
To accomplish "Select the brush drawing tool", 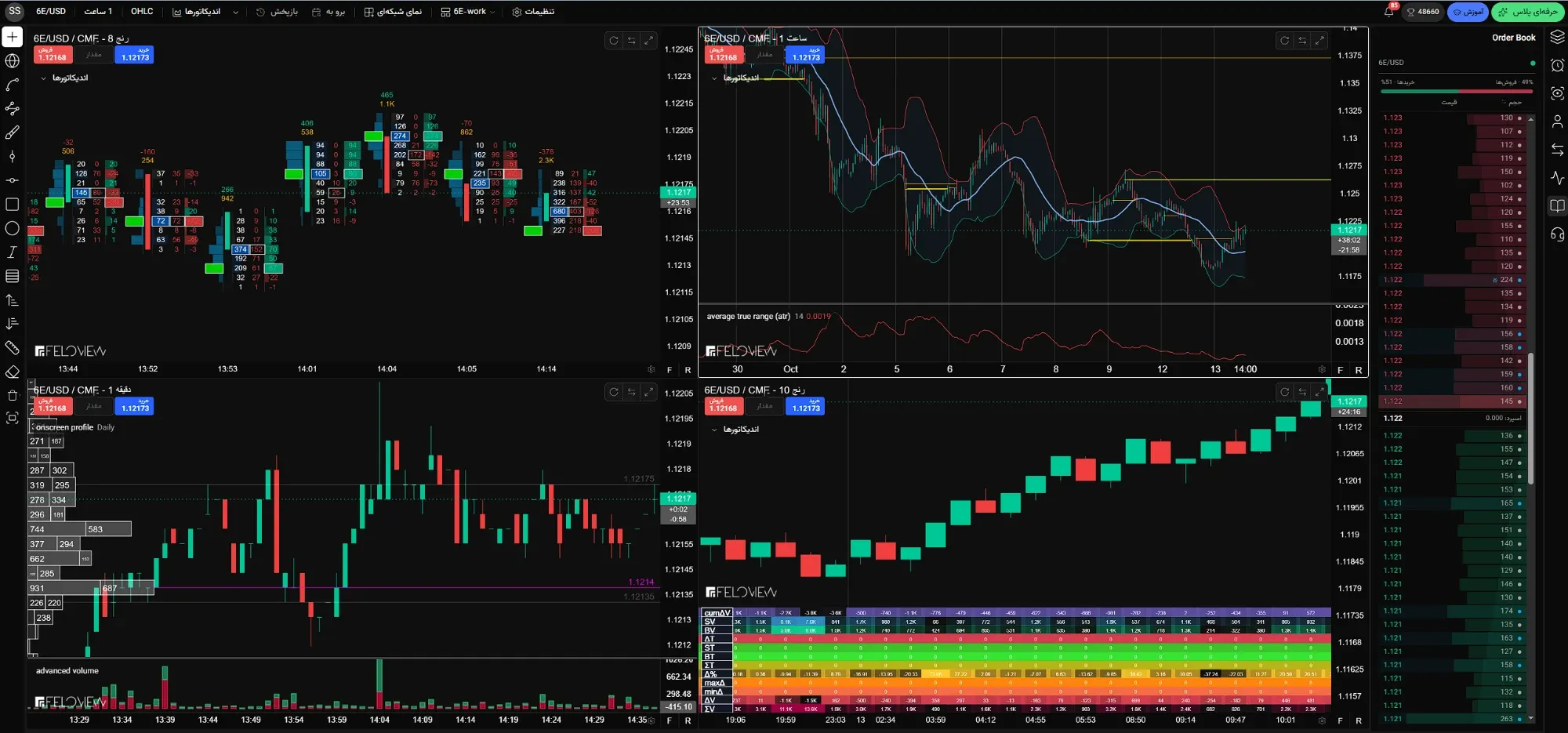I will pyautogui.click(x=12, y=132).
